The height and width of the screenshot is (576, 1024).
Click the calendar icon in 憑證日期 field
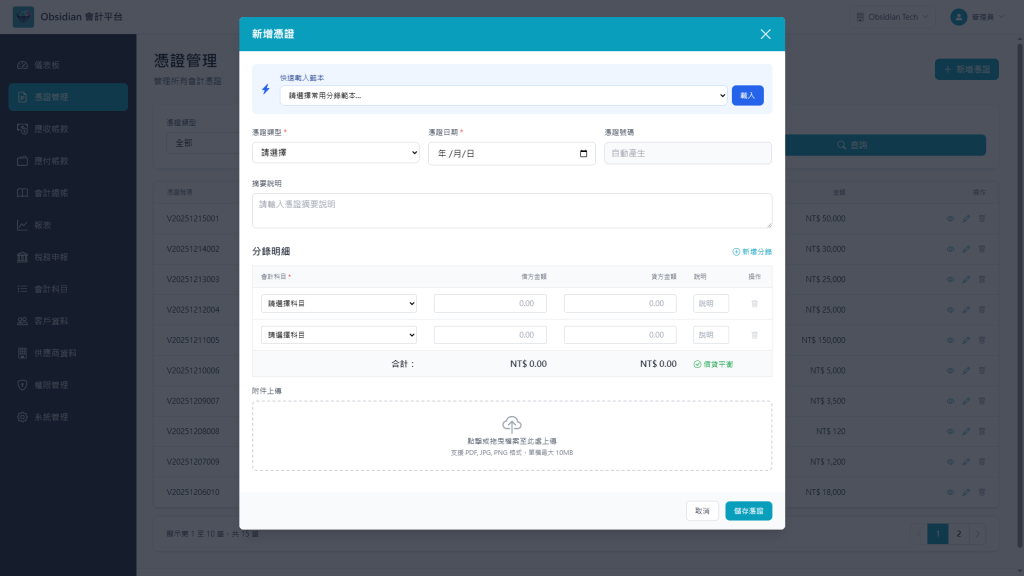[x=583, y=153]
